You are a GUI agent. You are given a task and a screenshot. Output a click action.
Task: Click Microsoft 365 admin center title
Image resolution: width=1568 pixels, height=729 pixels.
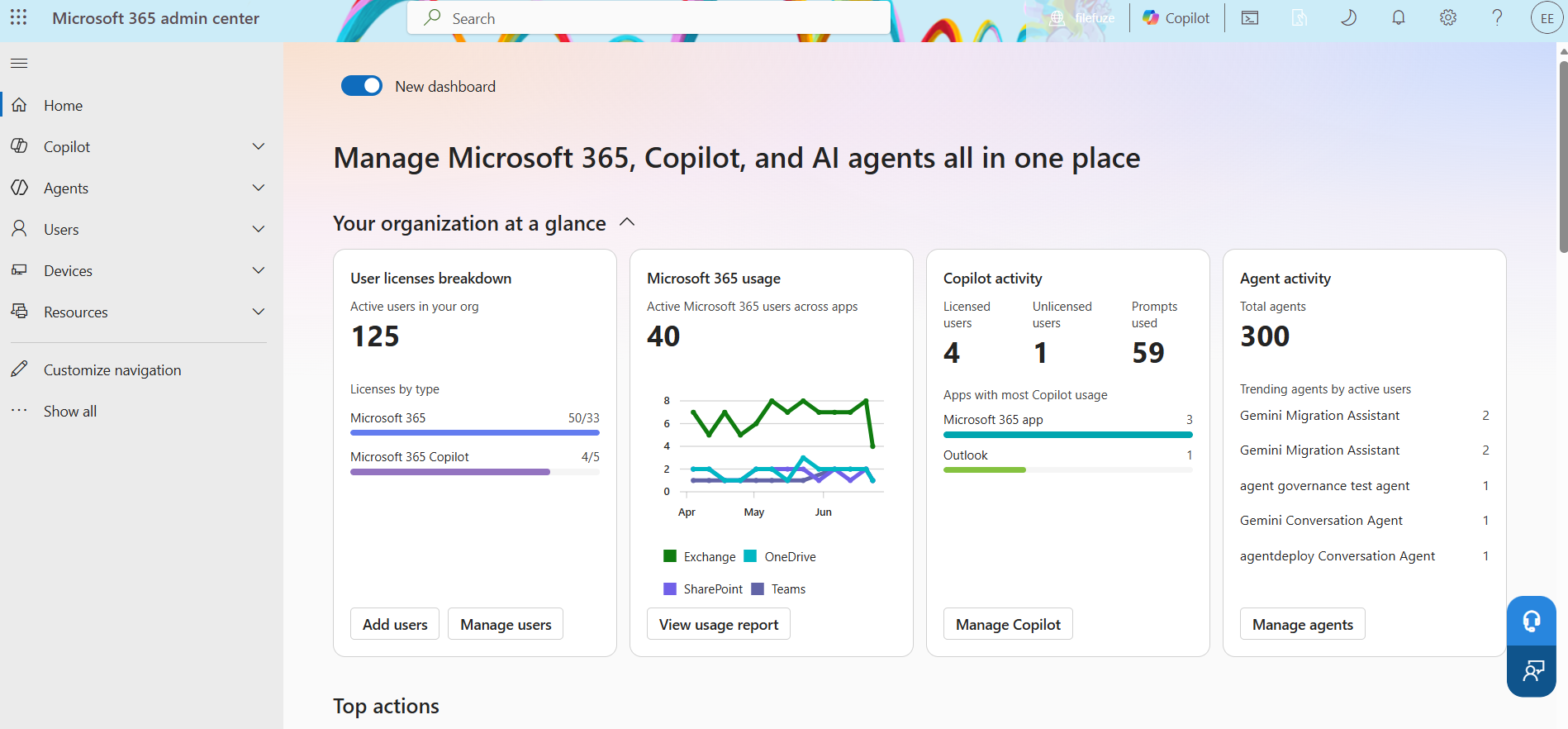click(155, 18)
